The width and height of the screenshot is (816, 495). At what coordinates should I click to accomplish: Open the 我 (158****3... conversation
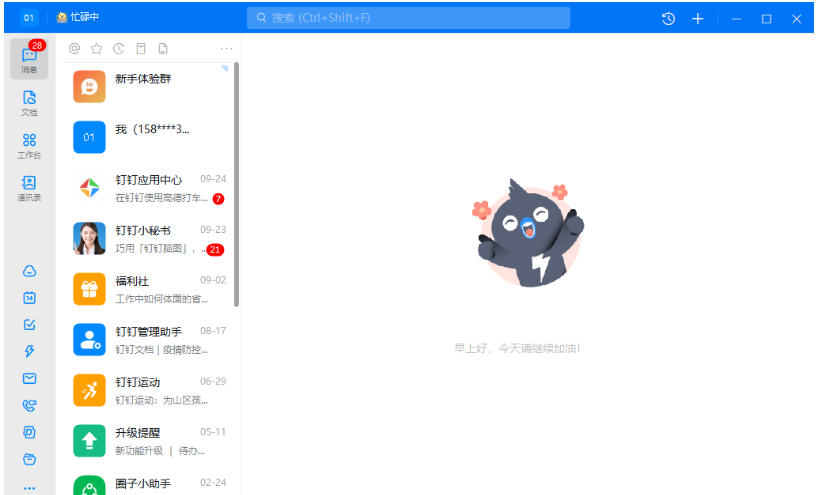coord(149,137)
